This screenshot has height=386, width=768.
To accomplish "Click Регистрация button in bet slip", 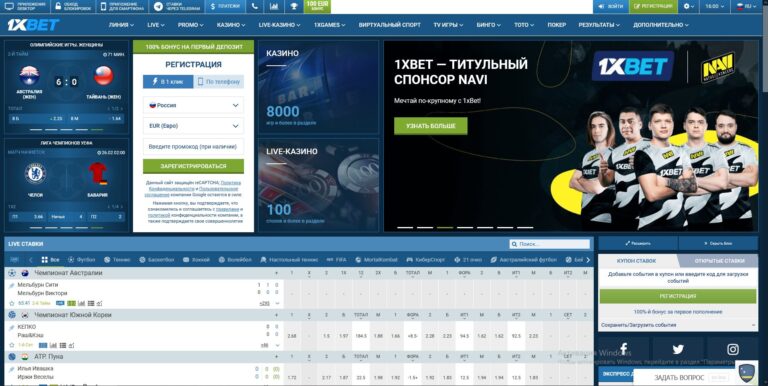I will 678,296.
